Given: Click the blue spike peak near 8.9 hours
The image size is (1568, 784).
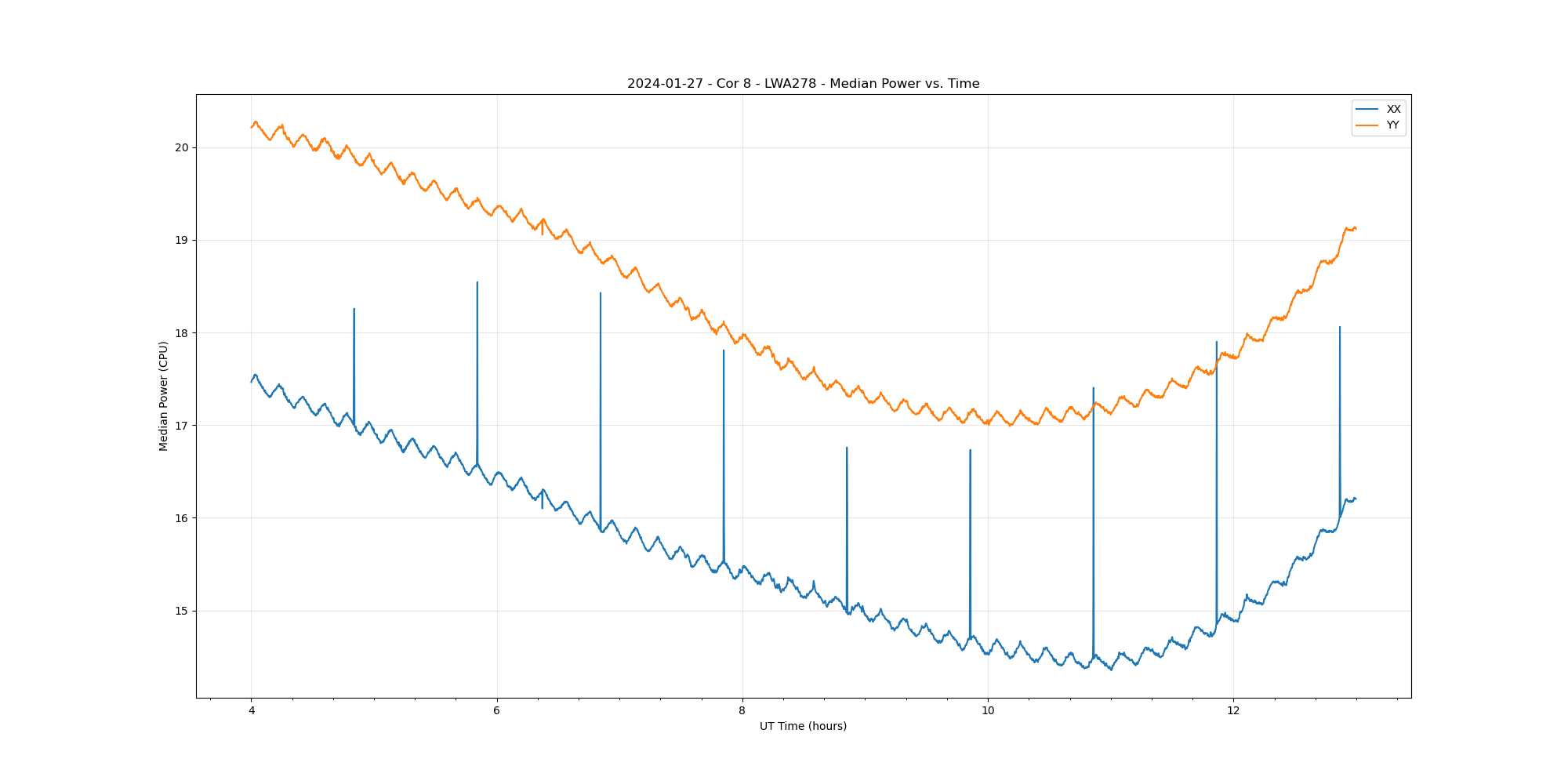Looking at the screenshot, I should click(847, 448).
